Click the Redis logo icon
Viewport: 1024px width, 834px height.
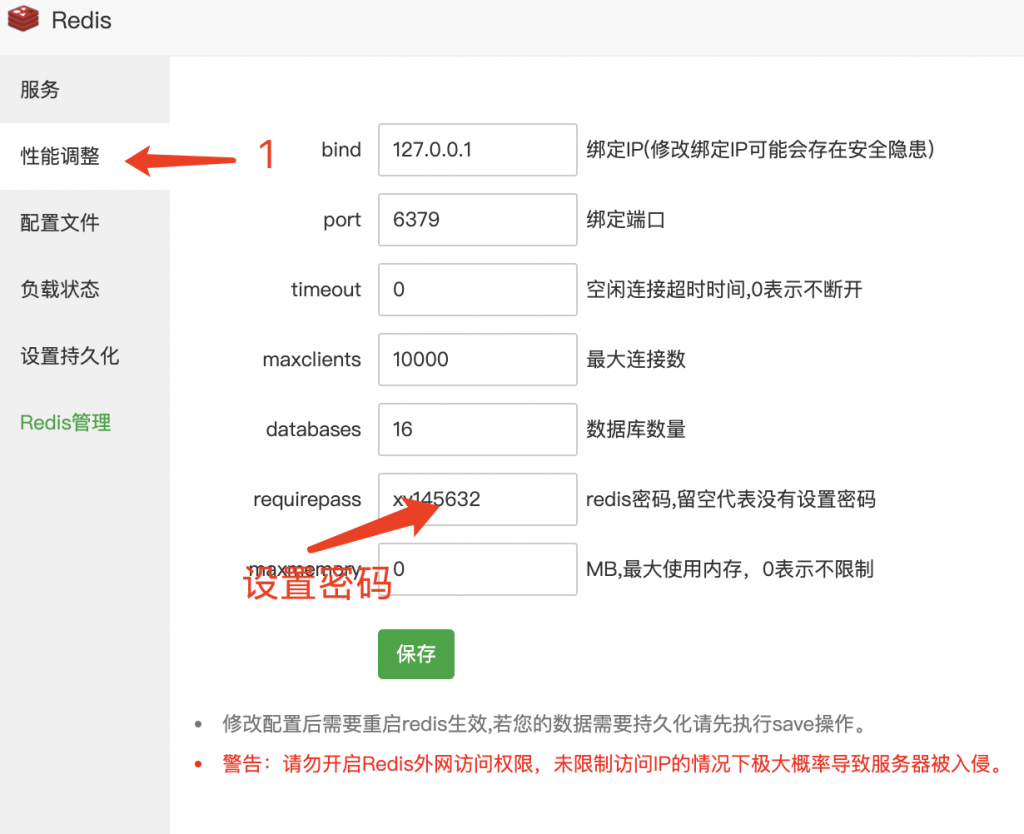click(24, 18)
